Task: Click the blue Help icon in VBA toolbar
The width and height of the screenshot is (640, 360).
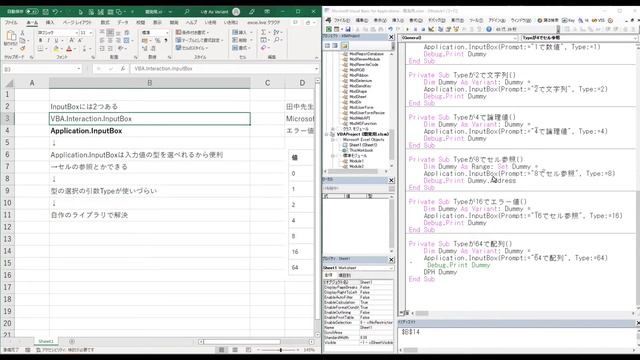Action: [489, 29]
